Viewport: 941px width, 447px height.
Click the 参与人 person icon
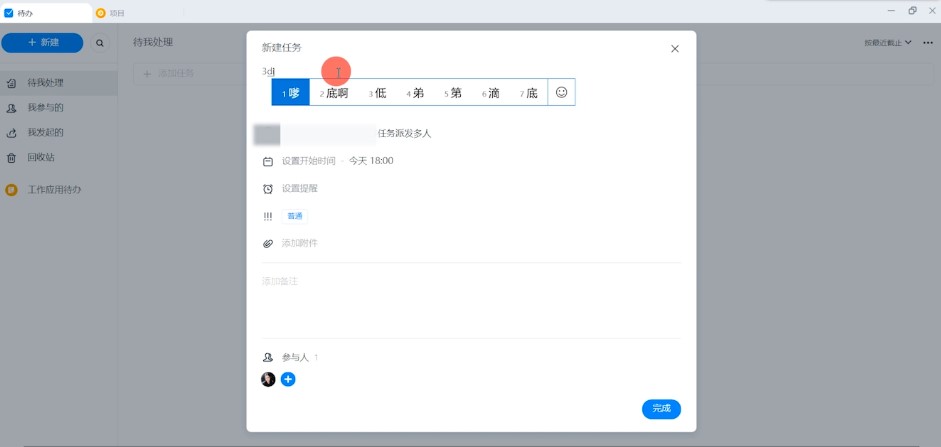(268, 358)
